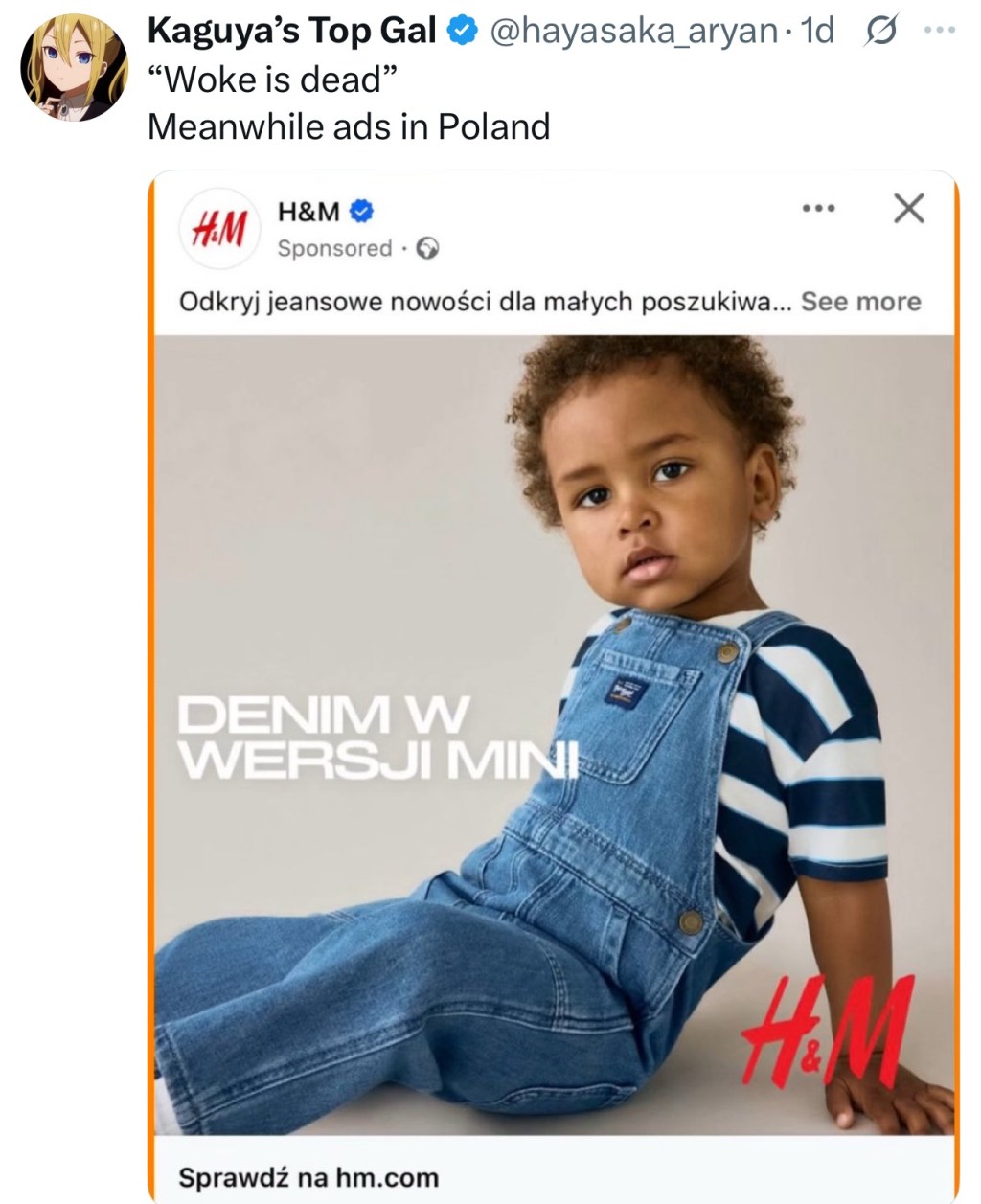Dismiss the H&M ad with the X
Screen dimensions: 981x1204
tap(908, 208)
